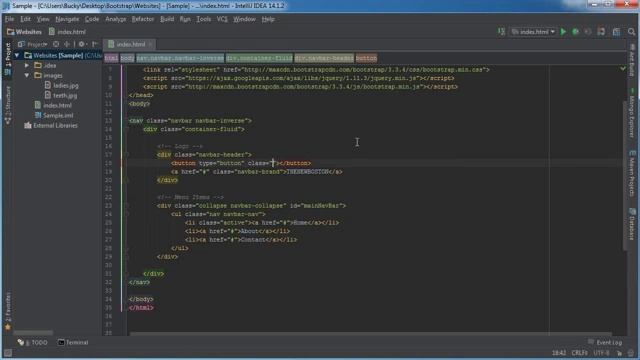The height and width of the screenshot is (360, 640).
Task: Click the greyed-out coverage run icon
Action: [x=588, y=32]
